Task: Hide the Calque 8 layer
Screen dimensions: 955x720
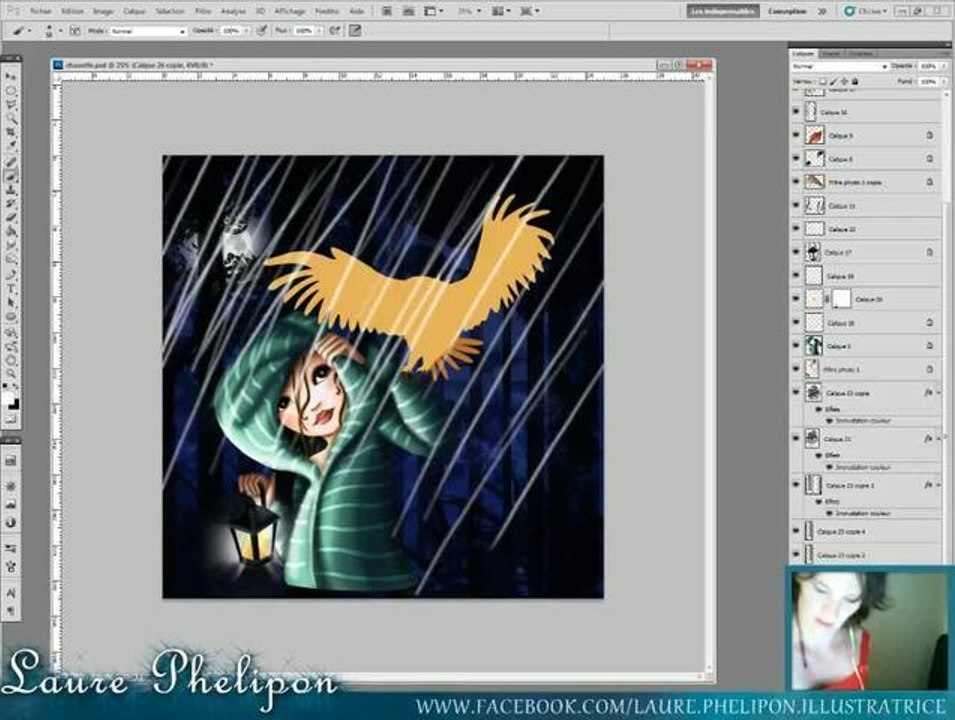Action: [x=796, y=158]
